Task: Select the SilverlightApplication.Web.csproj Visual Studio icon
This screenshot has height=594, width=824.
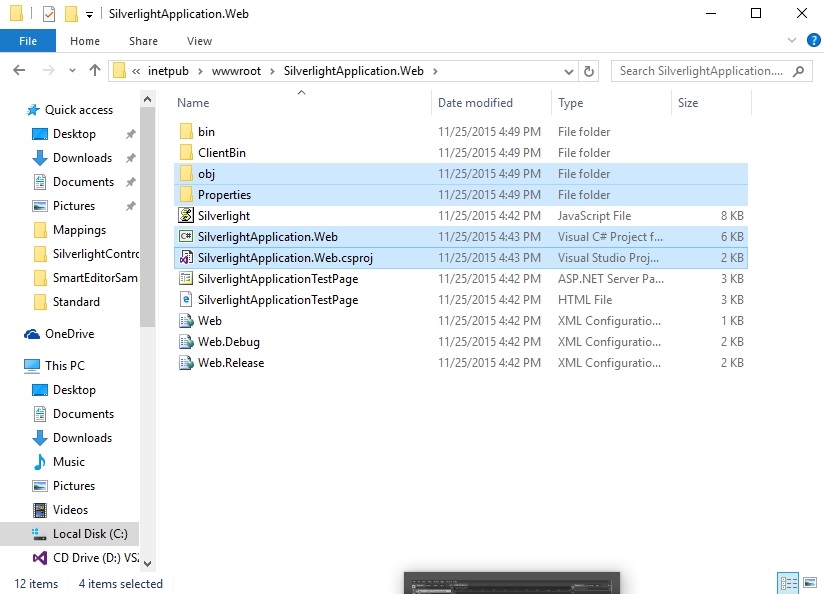Action: [x=185, y=258]
